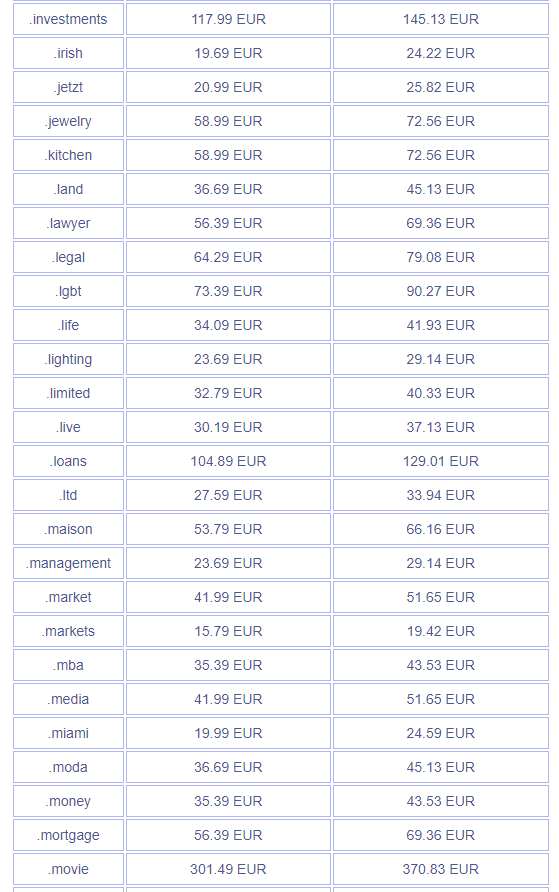Viewport: 559px width, 892px height.
Task: Select the 43.53 EUR price for .mba
Action: [441, 666]
